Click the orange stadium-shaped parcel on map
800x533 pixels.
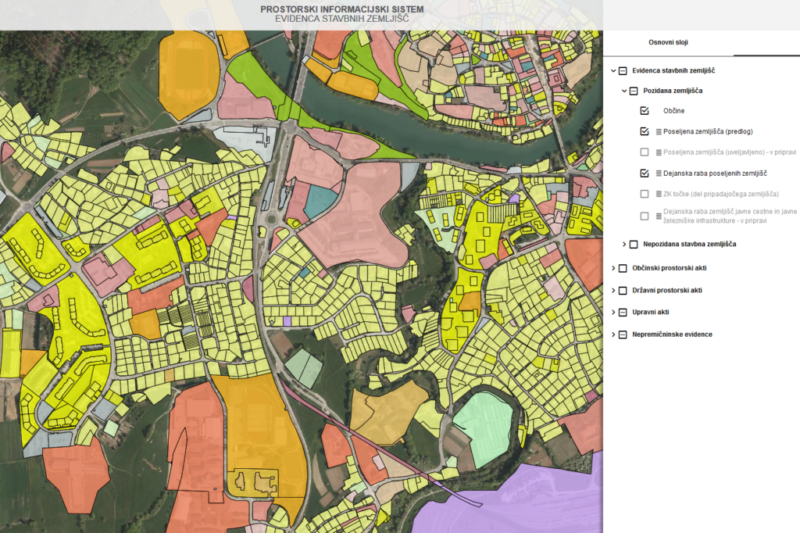coord(189,74)
